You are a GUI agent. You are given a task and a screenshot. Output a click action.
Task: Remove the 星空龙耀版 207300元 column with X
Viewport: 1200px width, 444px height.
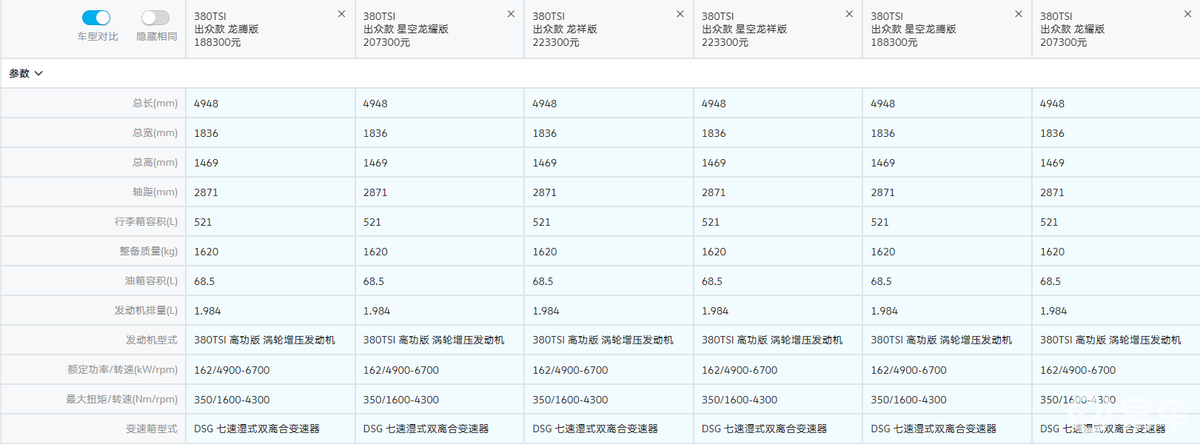pyautogui.click(x=511, y=14)
